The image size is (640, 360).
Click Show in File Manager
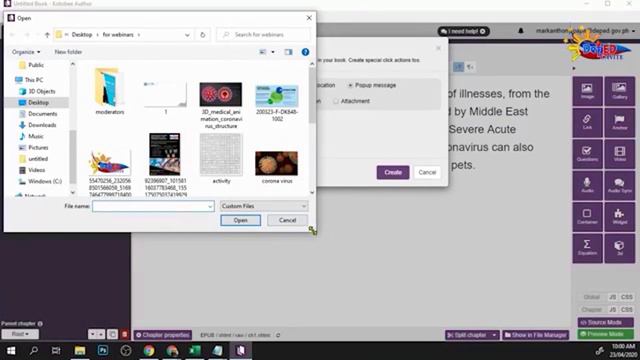[536, 335]
